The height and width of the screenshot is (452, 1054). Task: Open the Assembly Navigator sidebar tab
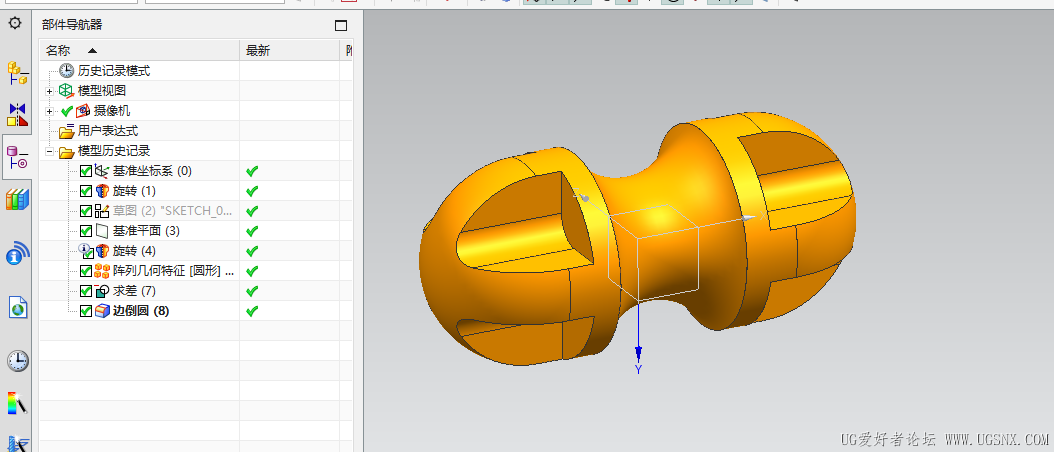(17, 73)
